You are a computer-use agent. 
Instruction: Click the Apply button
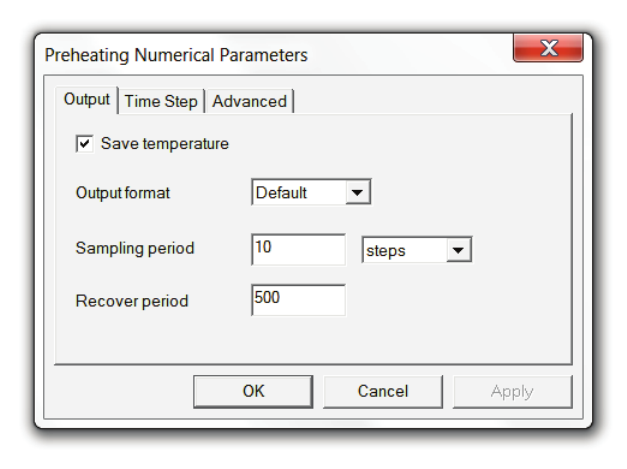[x=512, y=391]
